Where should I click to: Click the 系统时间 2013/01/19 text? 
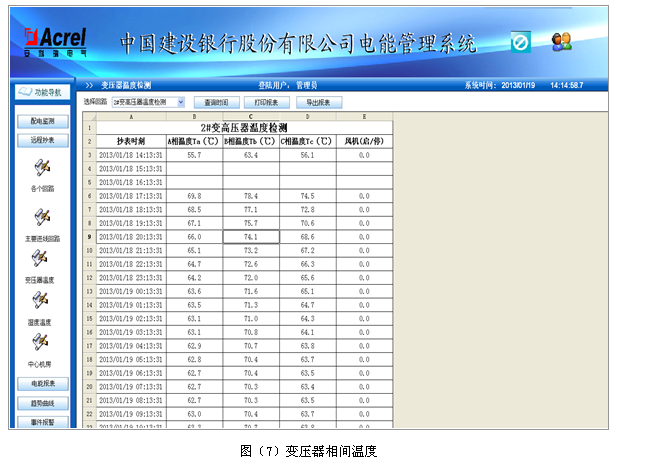(x=500, y=85)
